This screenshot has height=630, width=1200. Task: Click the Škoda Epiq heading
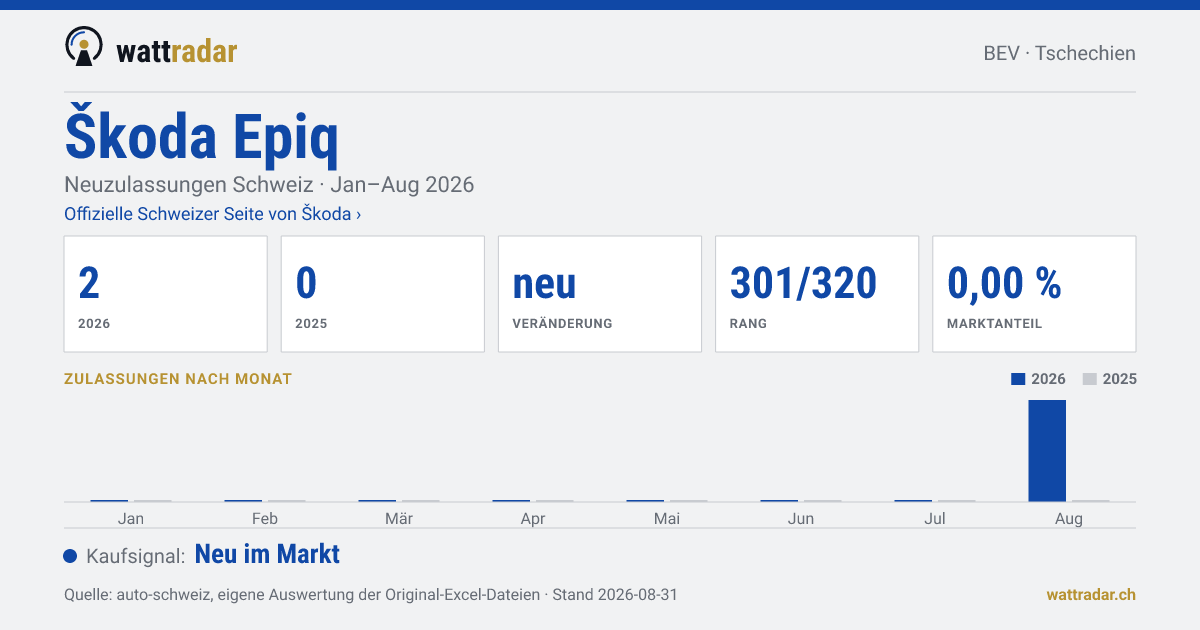[x=202, y=136]
